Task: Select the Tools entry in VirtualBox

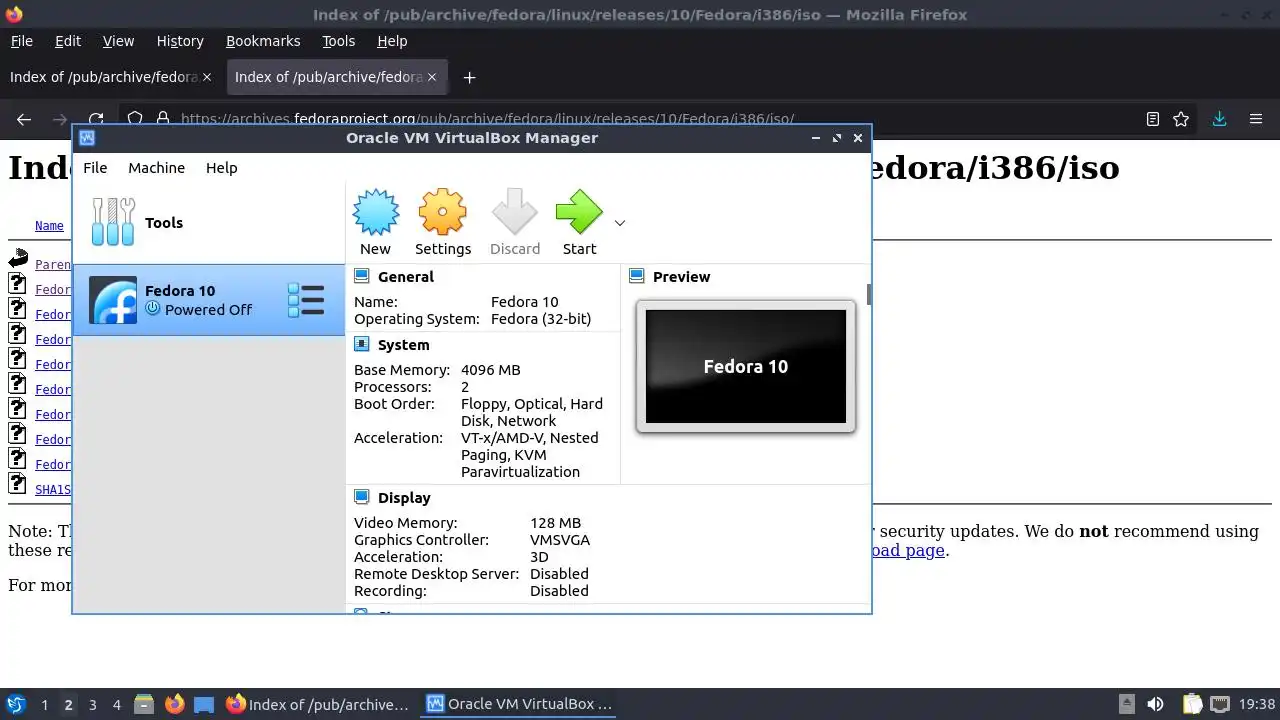Action: click(209, 223)
